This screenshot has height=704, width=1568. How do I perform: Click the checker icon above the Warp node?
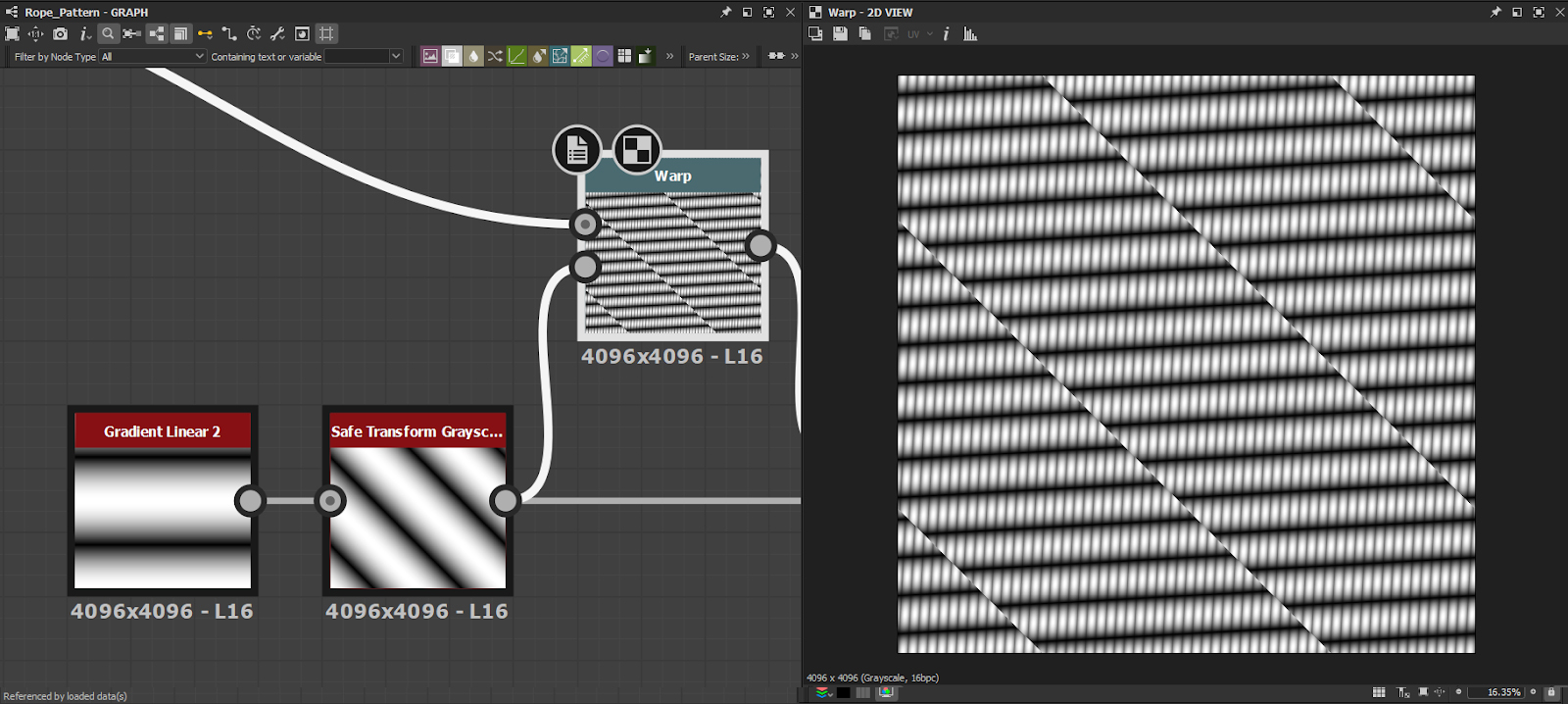(x=637, y=150)
